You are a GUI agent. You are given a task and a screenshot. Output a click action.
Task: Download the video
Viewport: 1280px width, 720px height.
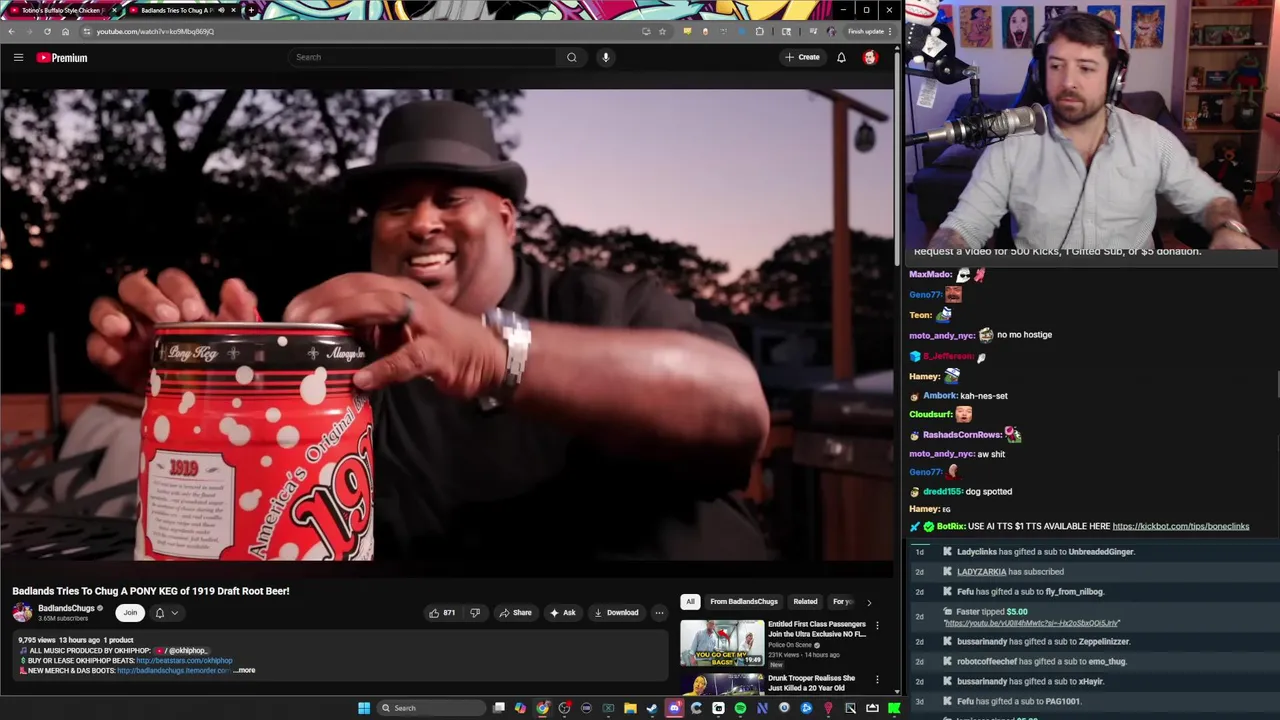click(615, 612)
